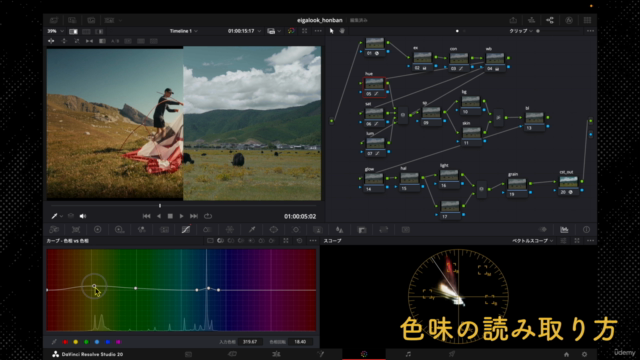The image size is (640, 360).
Task: Open the Timeline 1 dropdown
Action: pyautogui.click(x=183, y=31)
